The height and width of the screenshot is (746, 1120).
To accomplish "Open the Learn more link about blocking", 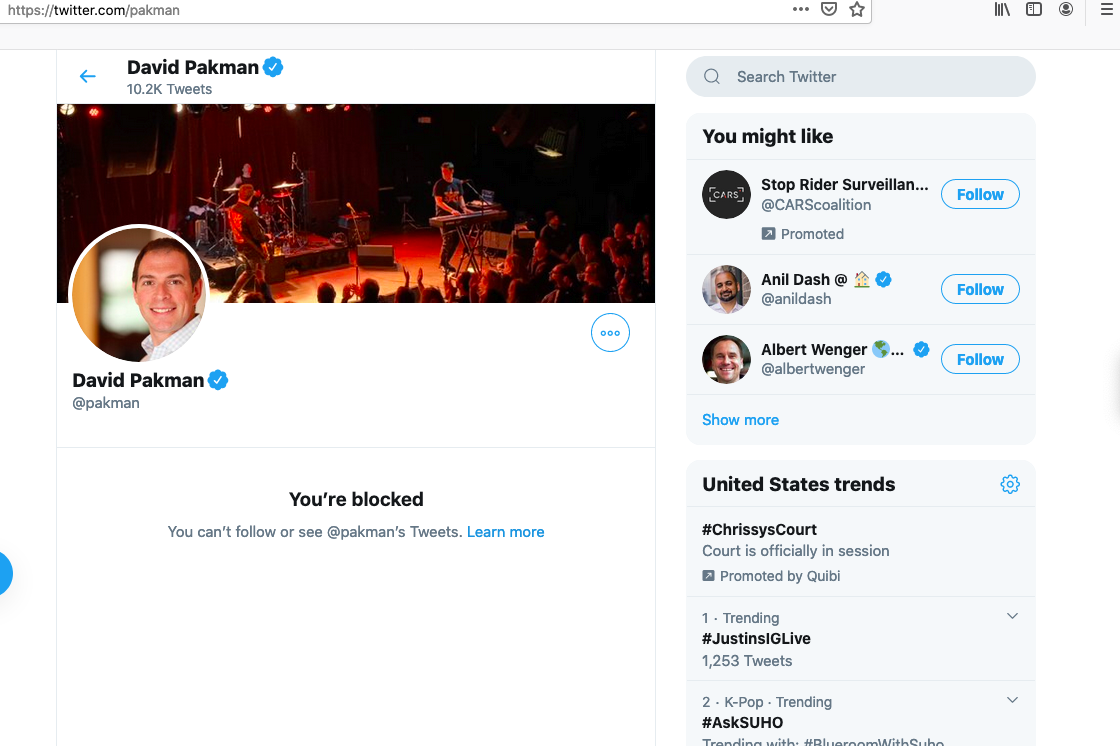I will [x=506, y=532].
